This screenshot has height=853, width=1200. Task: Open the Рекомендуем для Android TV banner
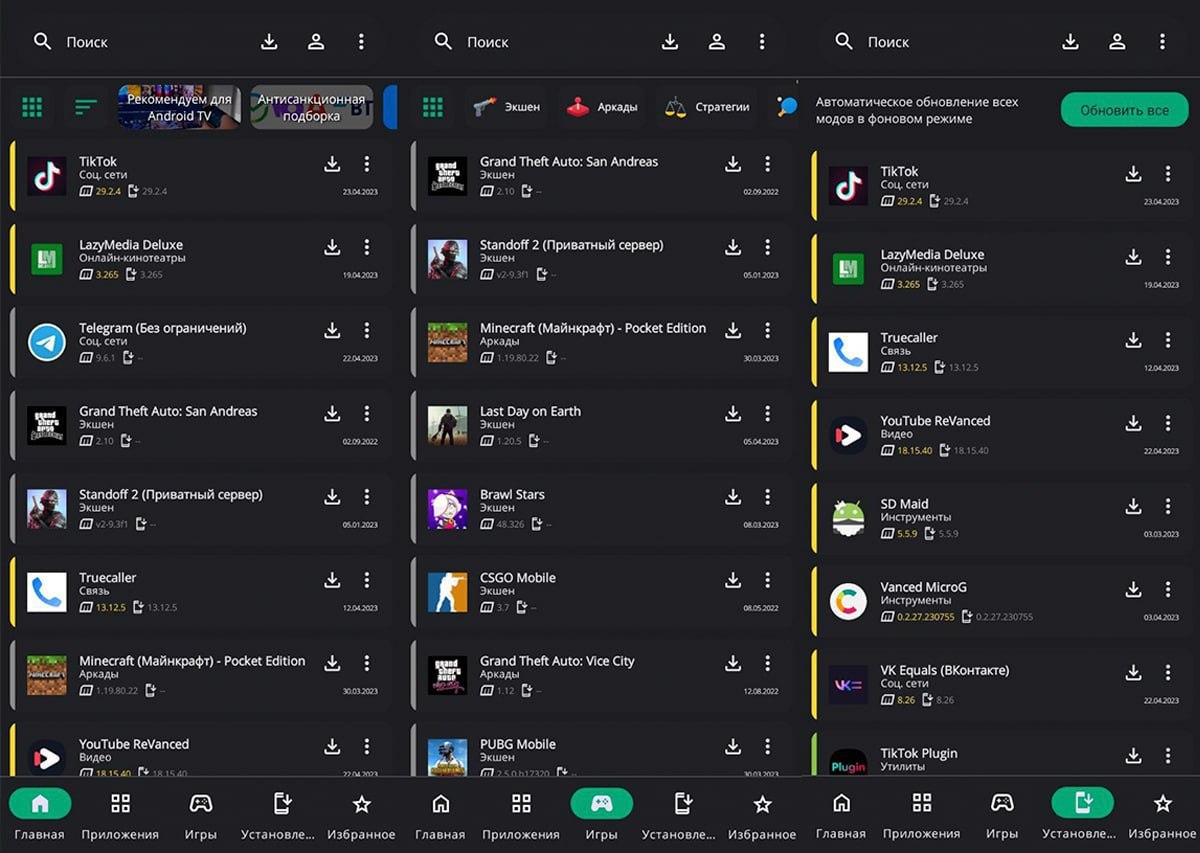click(x=179, y=107)
